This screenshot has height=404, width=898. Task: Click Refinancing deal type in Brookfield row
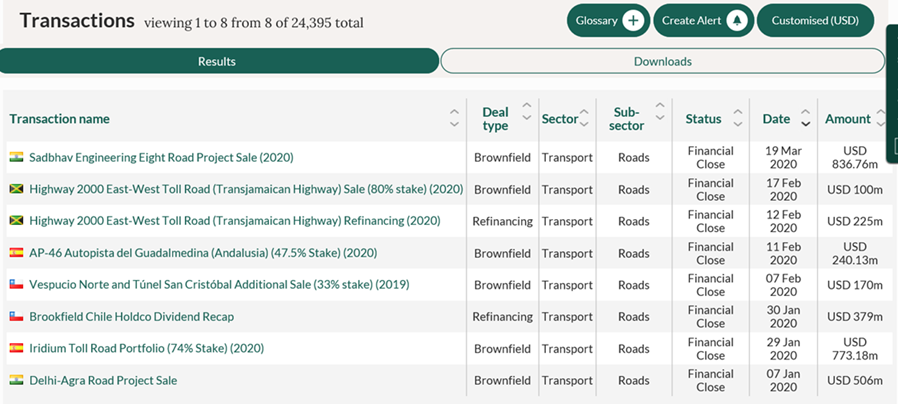tap(502, 317)
